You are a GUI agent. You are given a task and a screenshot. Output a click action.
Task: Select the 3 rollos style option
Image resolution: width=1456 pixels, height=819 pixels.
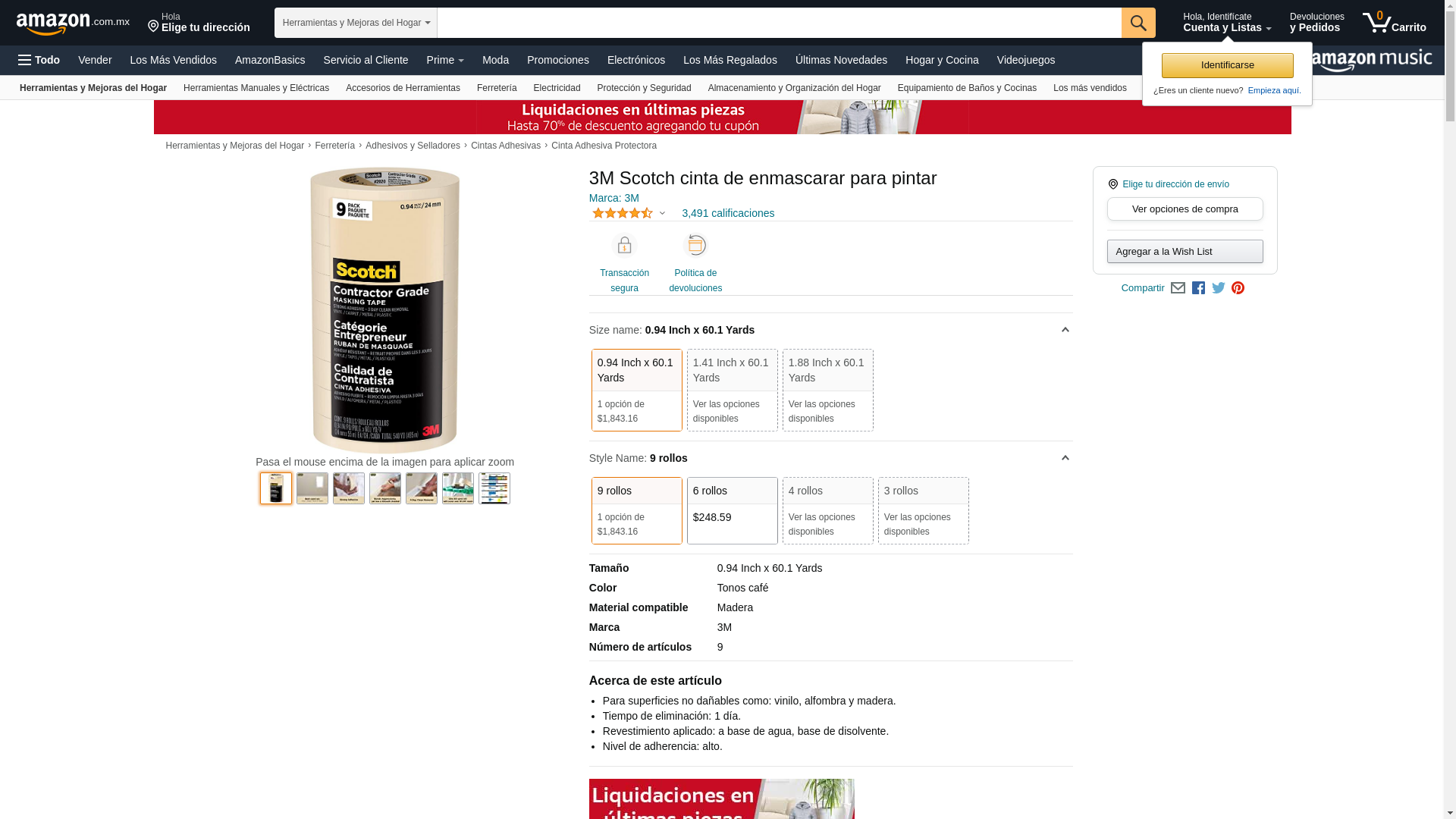923,510
